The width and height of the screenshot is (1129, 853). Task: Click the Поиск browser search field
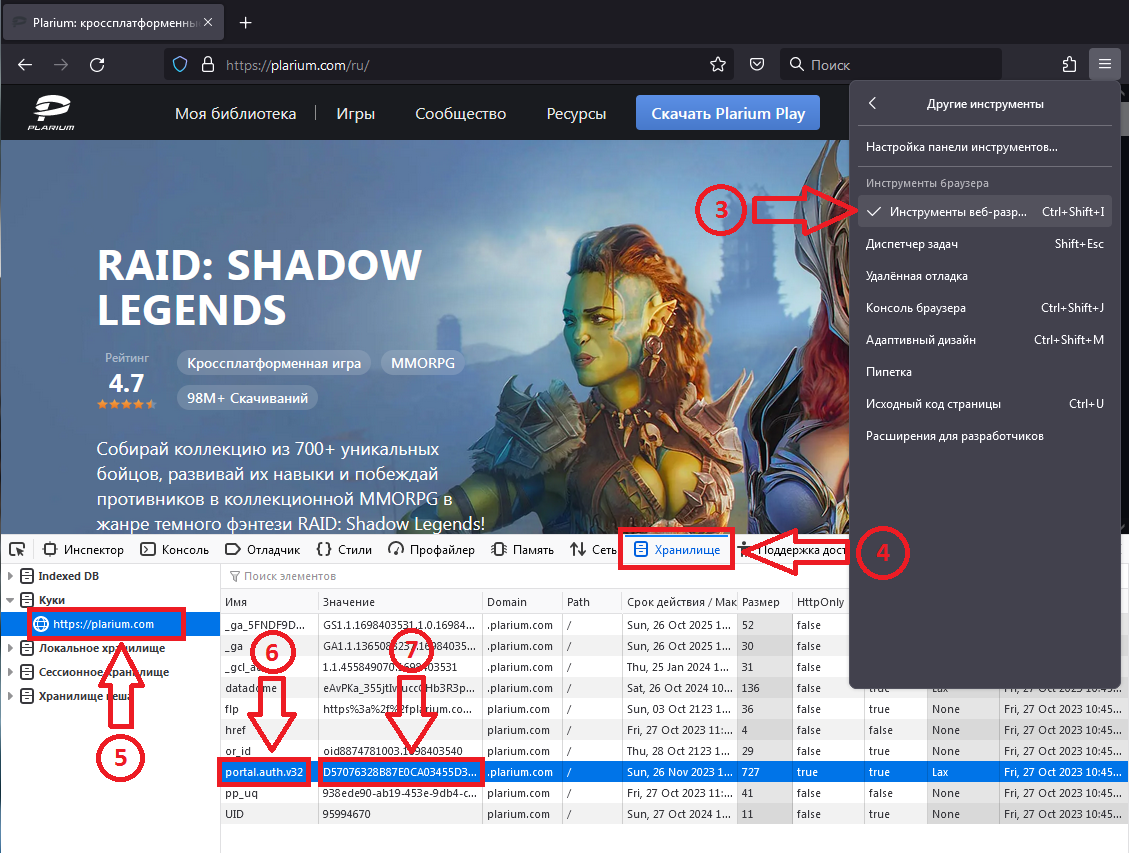(891, 65)
